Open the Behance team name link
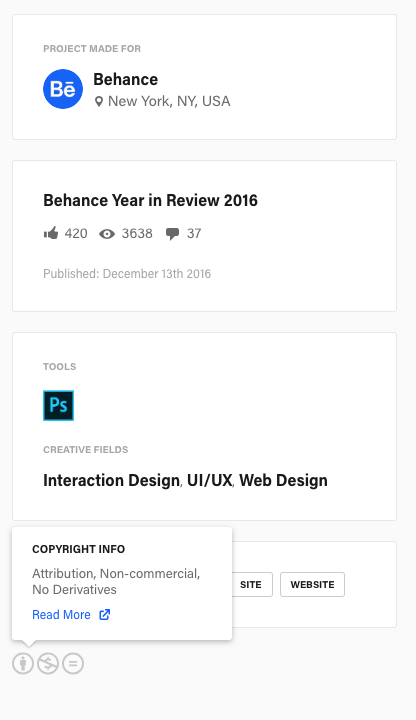 (126, 79)
